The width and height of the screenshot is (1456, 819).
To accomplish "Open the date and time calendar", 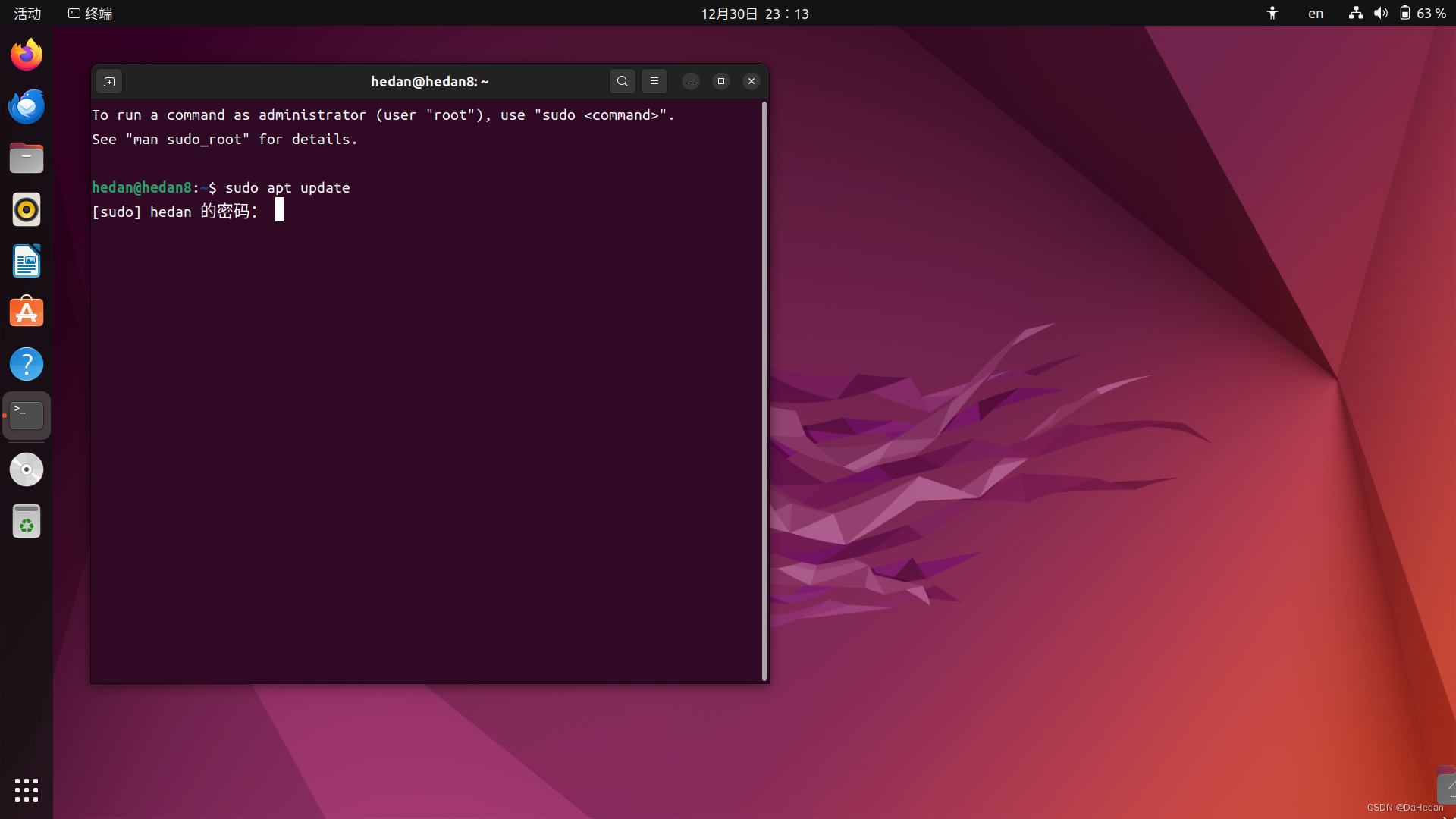I will (755, 14).
